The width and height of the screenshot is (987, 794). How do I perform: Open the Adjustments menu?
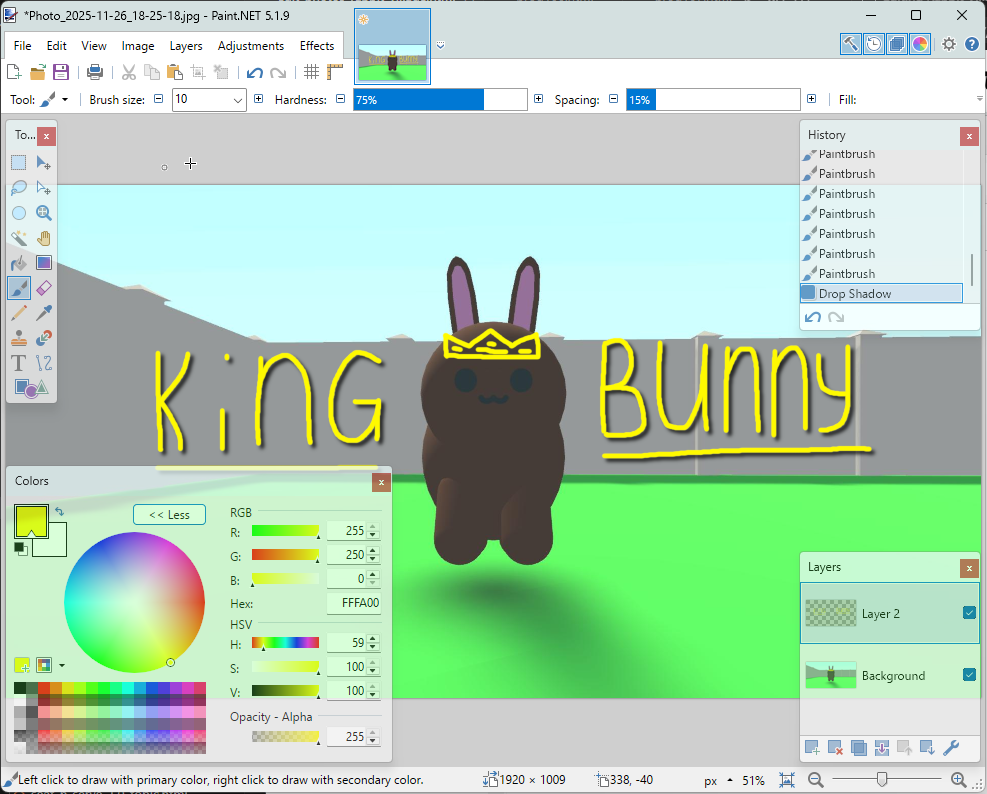click(250, 46)
